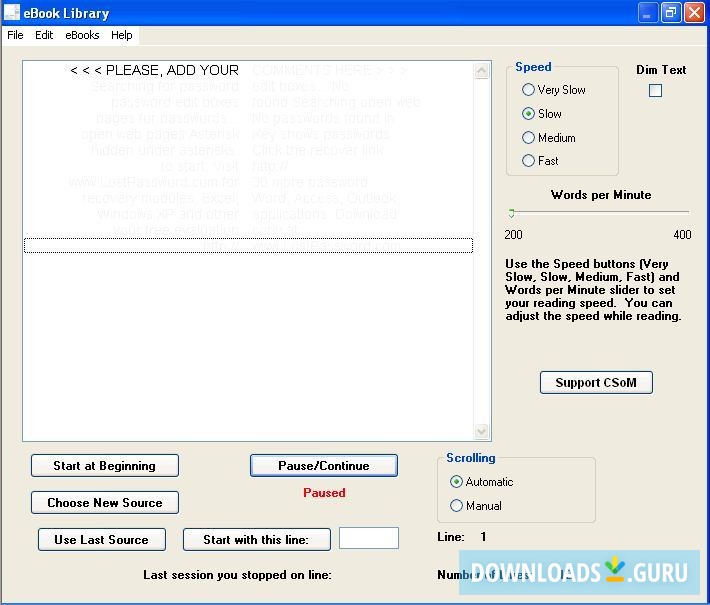Viewport: 710px width, 605px height.
Task: Open the File menu
Action: click(15, 35)
